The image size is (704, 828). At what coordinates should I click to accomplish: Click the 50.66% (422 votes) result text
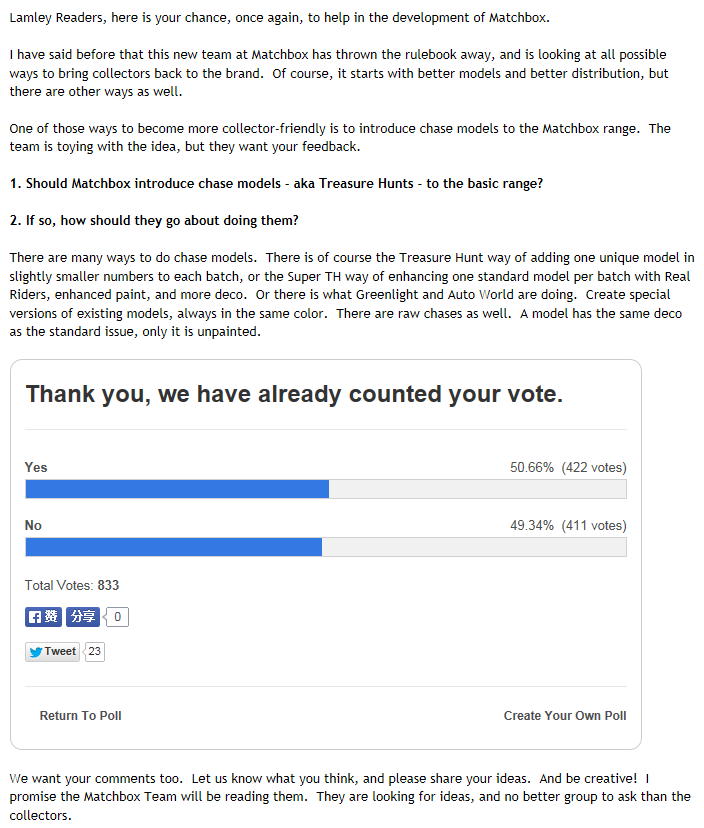568,468
